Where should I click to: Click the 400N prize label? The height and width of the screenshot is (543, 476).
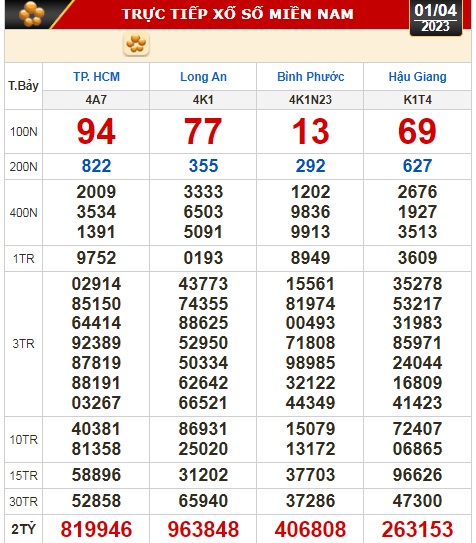click(x=24, y=213)
